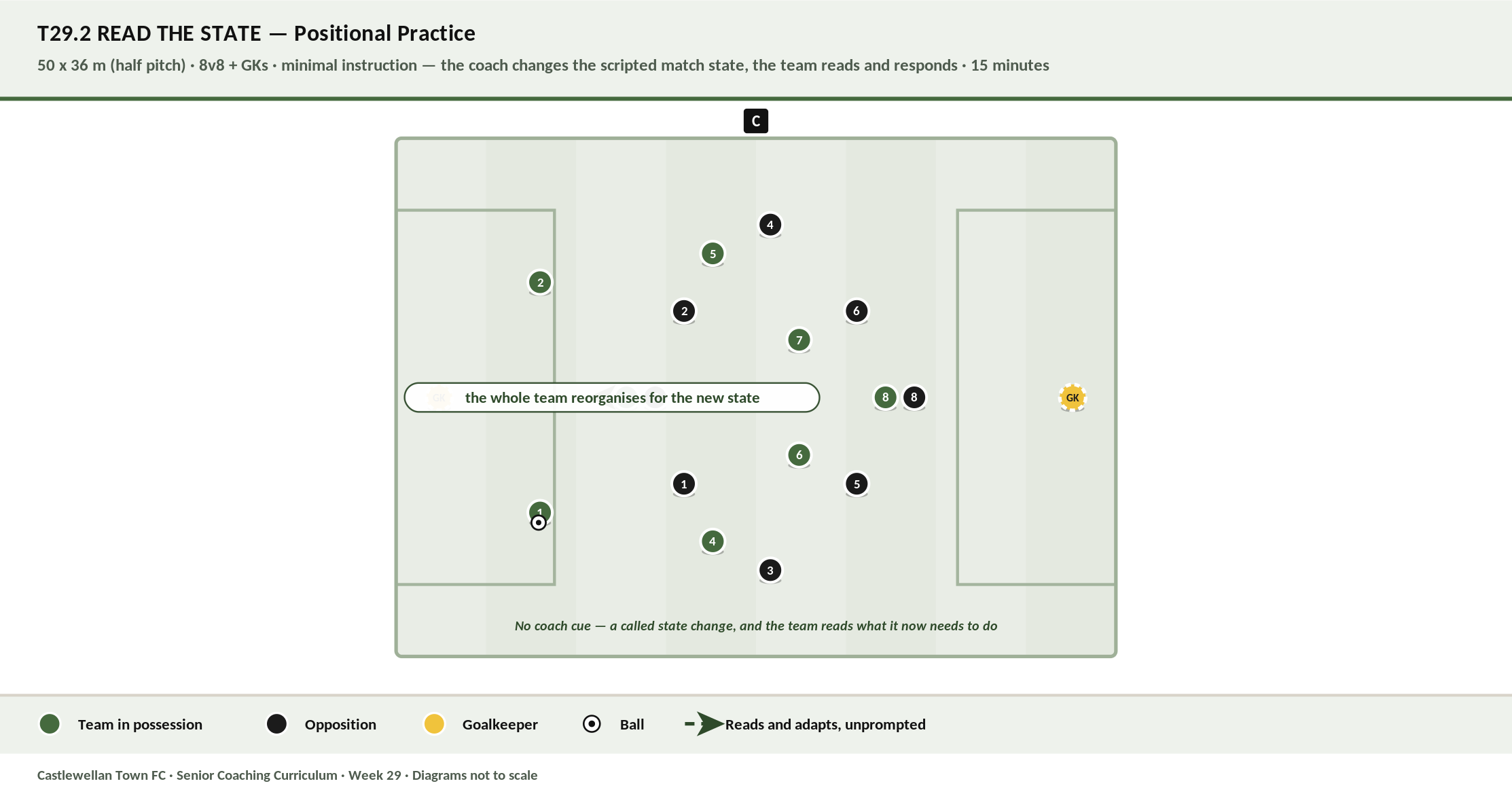The width and height of the screenshot is (1512, 792).
Task: Click the ball next to green player 1
Action: tap(538, 522)
